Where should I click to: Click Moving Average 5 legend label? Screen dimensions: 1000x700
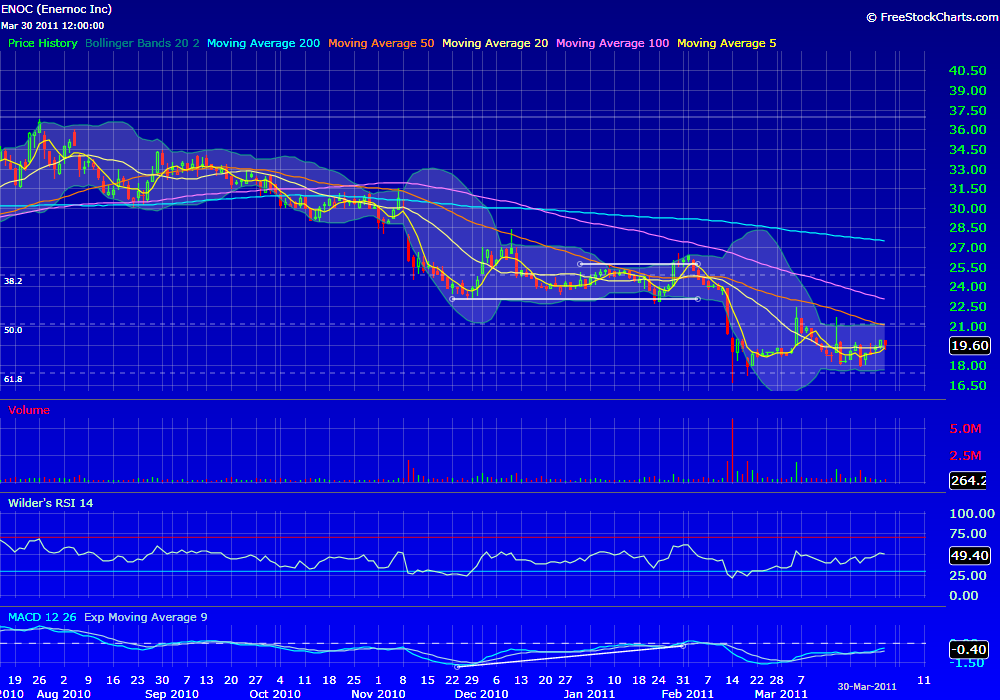726,43
